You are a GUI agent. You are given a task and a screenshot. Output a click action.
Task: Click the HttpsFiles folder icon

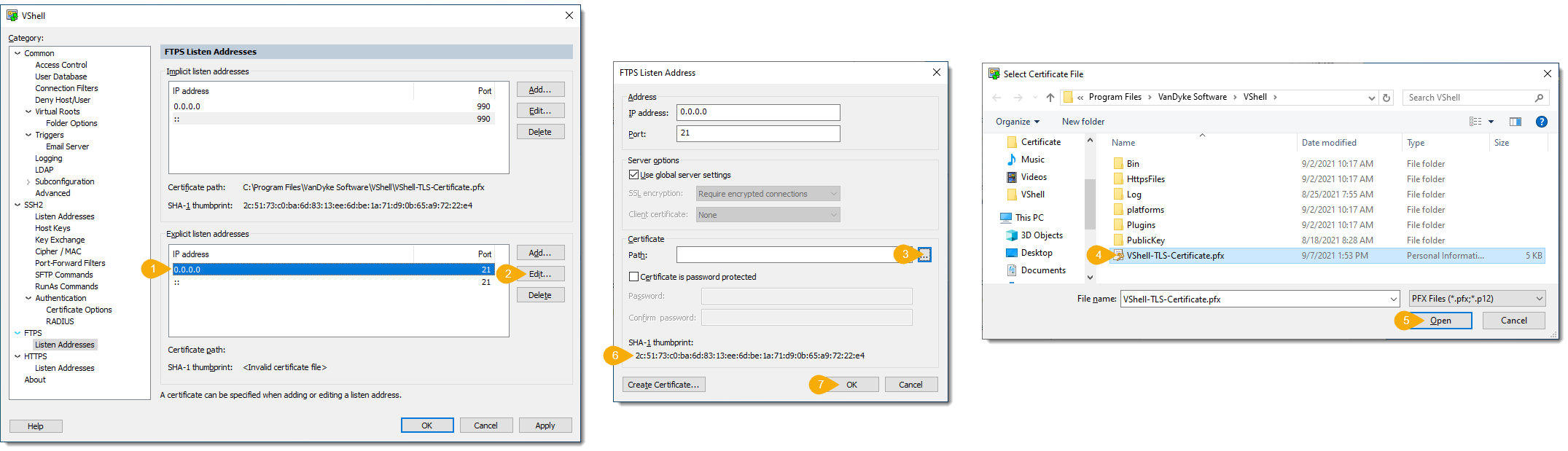tap(1118, 179)
